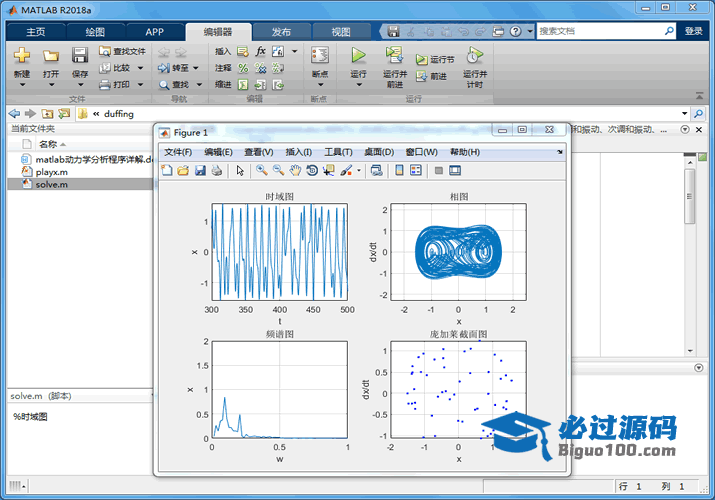Click the Login (登录) button
The width and height of the screenshot is (715, 500).
click(694, 31)
